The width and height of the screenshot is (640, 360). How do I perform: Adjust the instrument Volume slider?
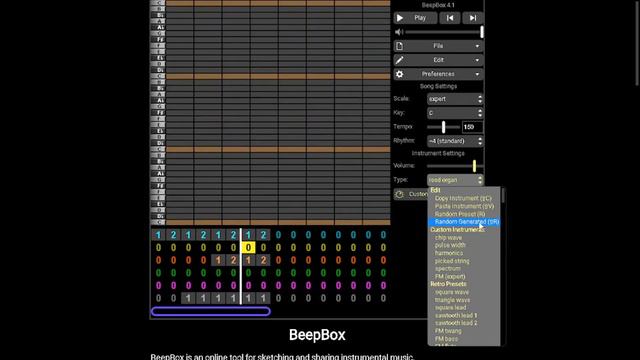click(x=455, y=166)
